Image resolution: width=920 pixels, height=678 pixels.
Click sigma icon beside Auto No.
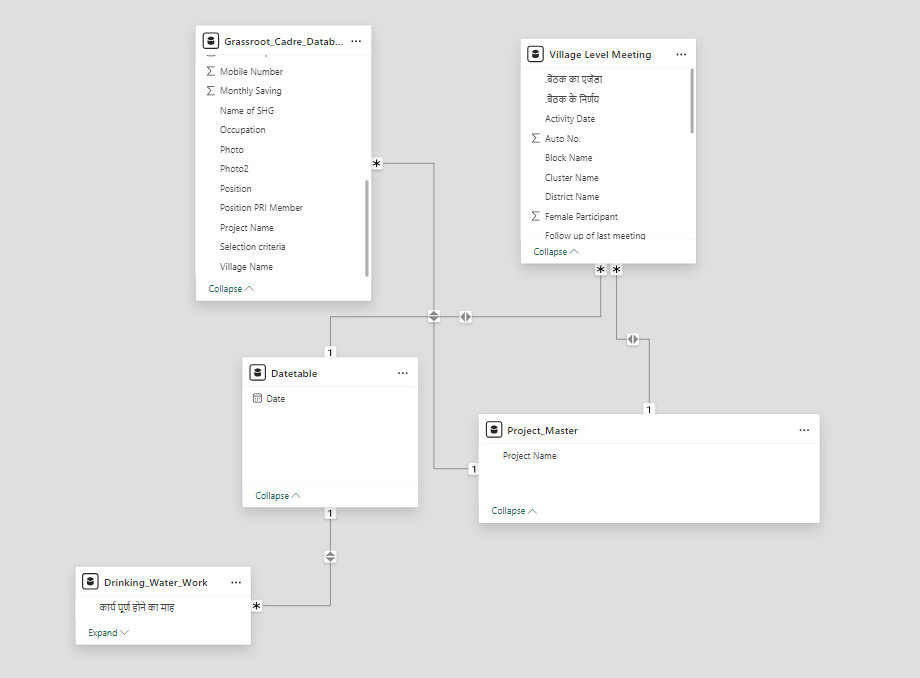click(x=536, y=138)
